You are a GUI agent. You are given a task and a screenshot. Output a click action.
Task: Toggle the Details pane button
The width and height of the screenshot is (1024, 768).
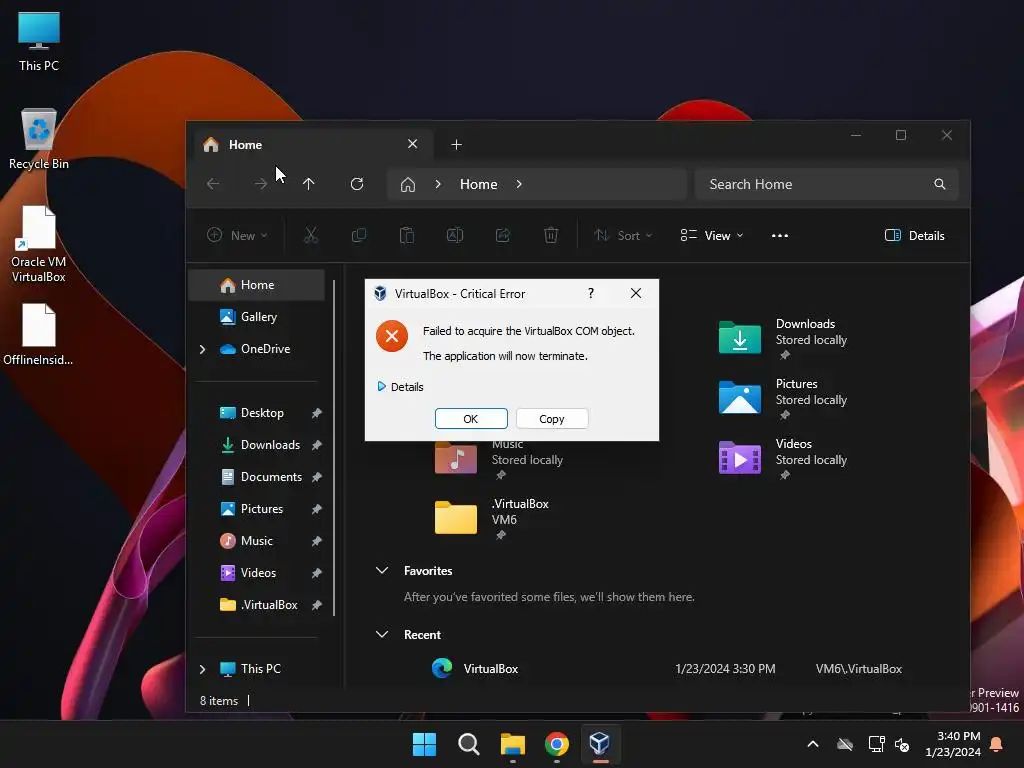[914, 236]
